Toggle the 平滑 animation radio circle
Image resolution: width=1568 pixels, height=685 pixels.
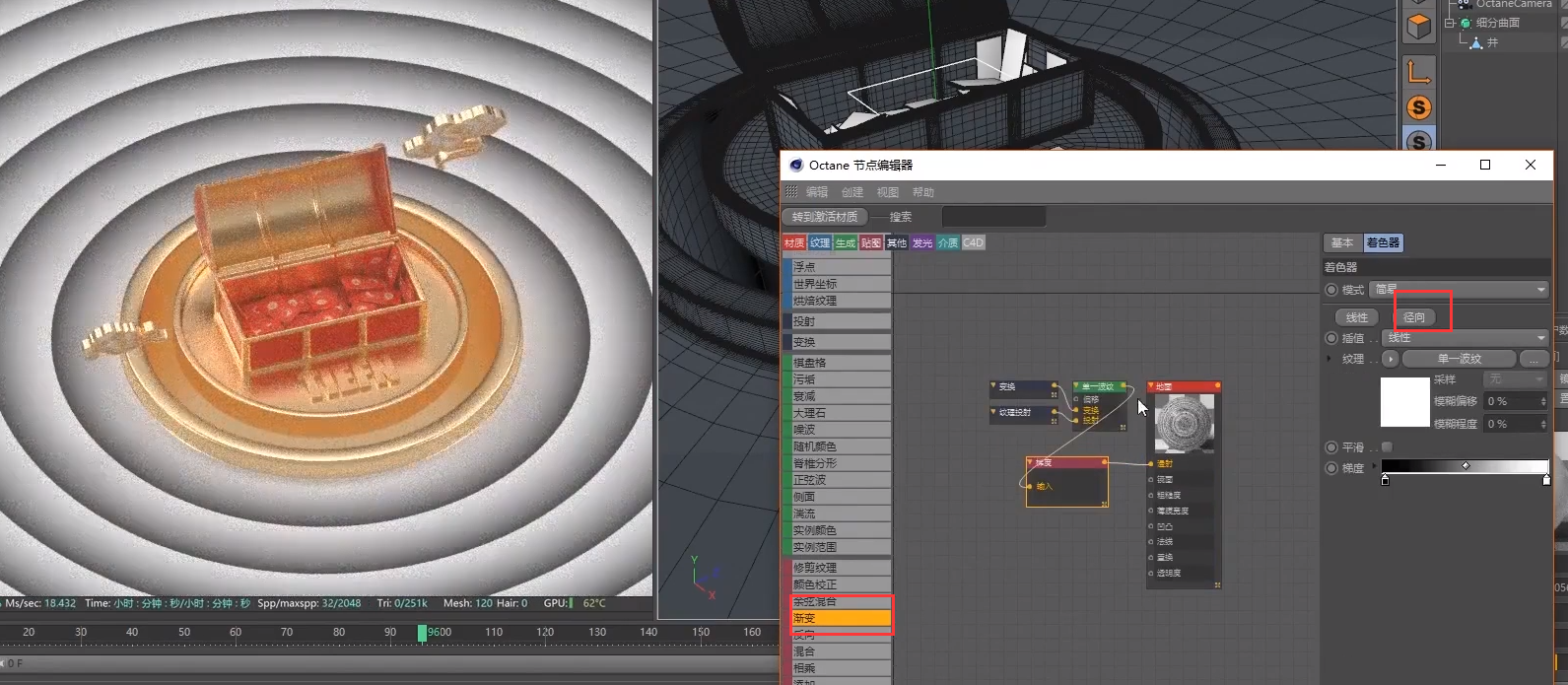click(1331, 447)
